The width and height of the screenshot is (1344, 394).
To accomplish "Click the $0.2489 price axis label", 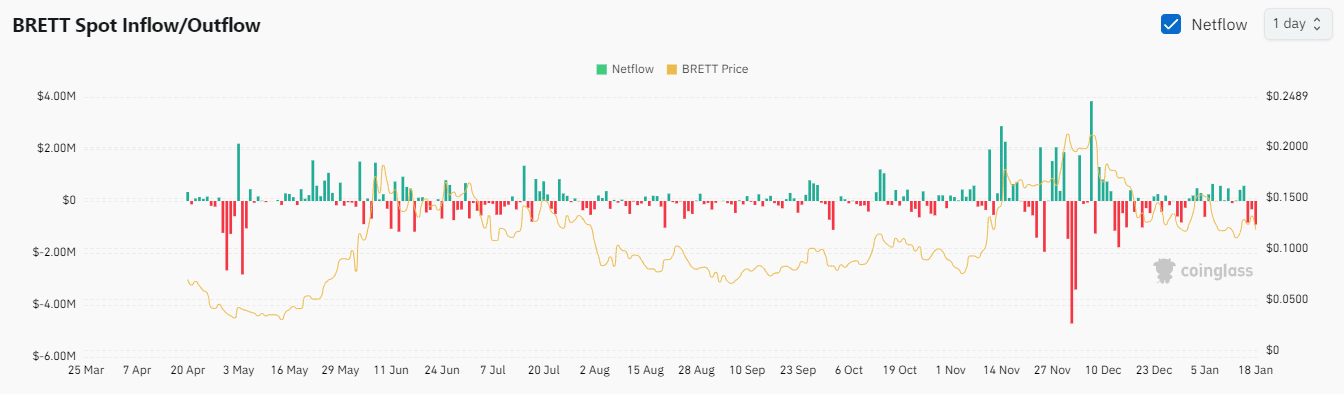I will 1288,97.
